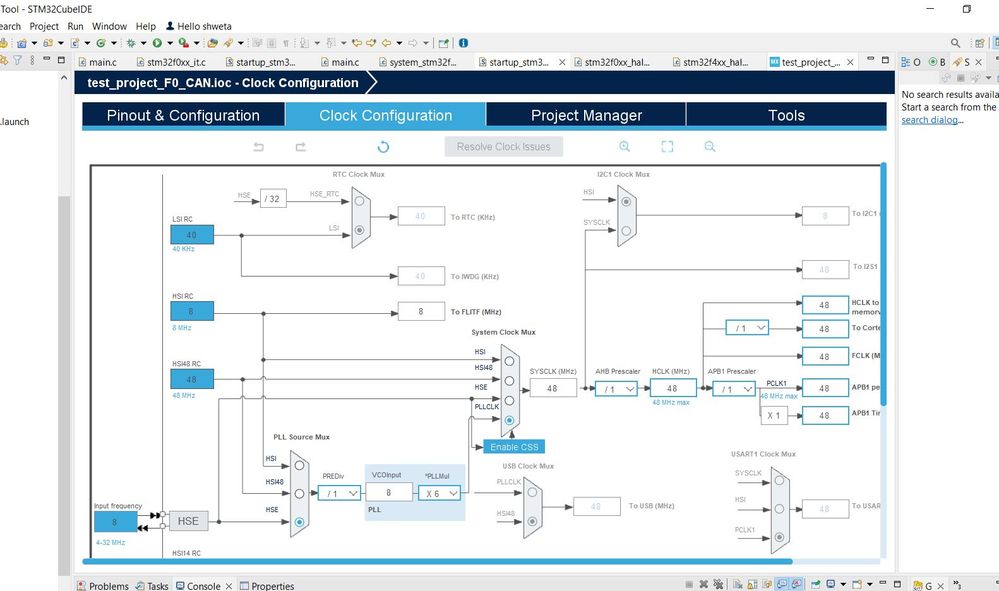Open the APB1 Prescaler dropdown
The height and width of the screenshot is (591, 999).
[x=734, y=388]
